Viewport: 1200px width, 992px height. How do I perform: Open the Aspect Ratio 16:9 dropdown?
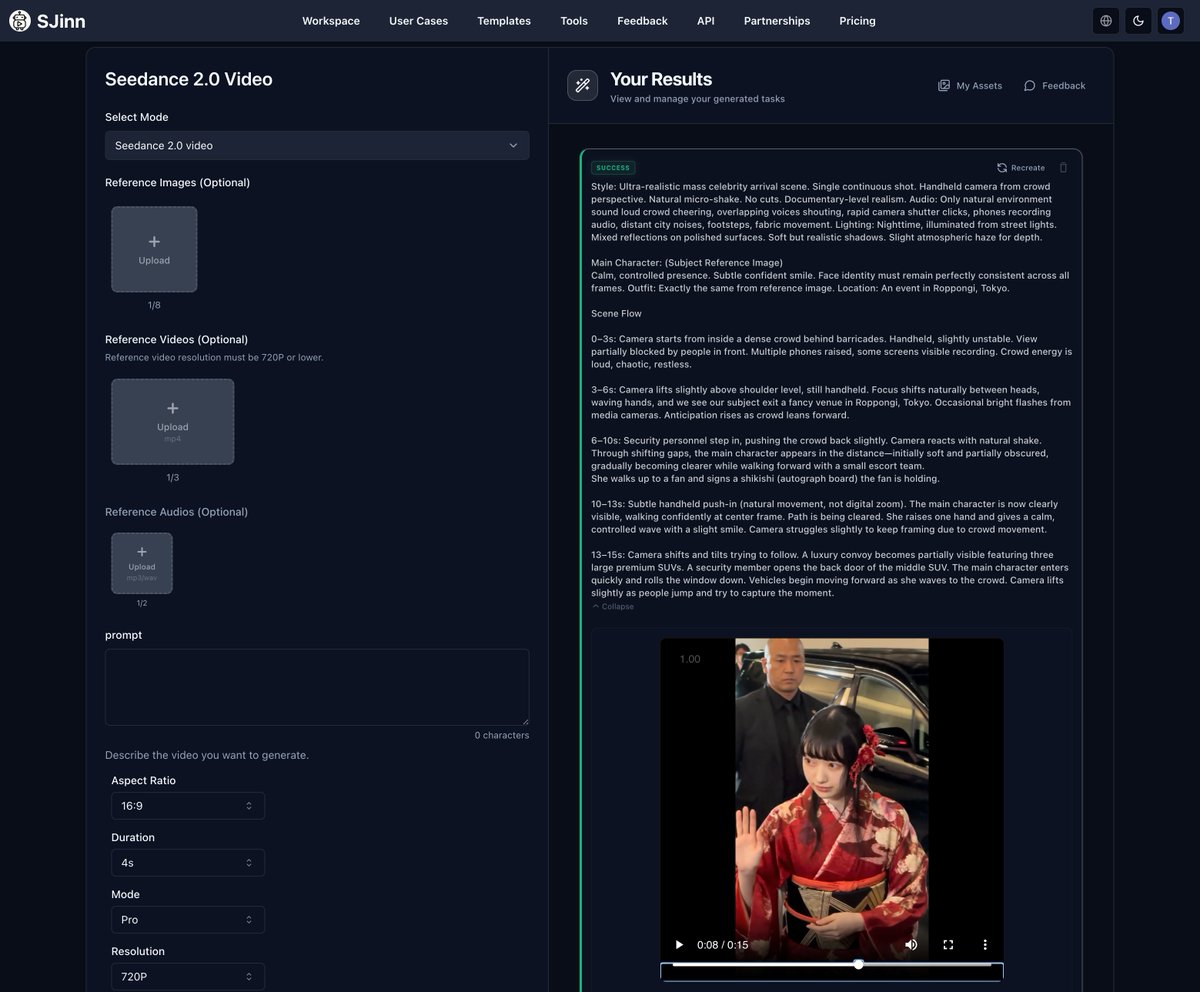coord(188,806)
